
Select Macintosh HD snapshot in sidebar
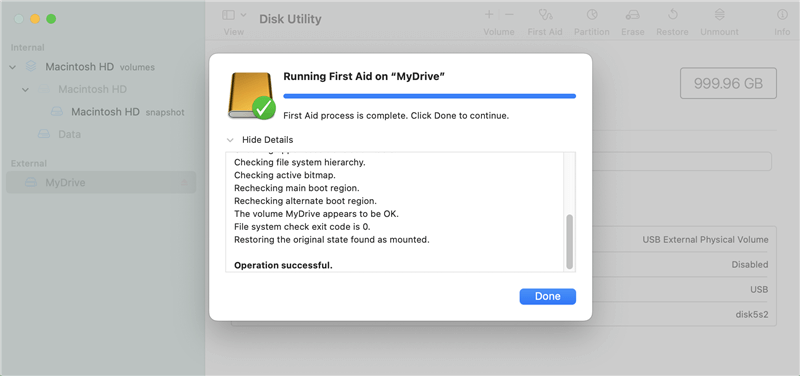pos(128,112)
